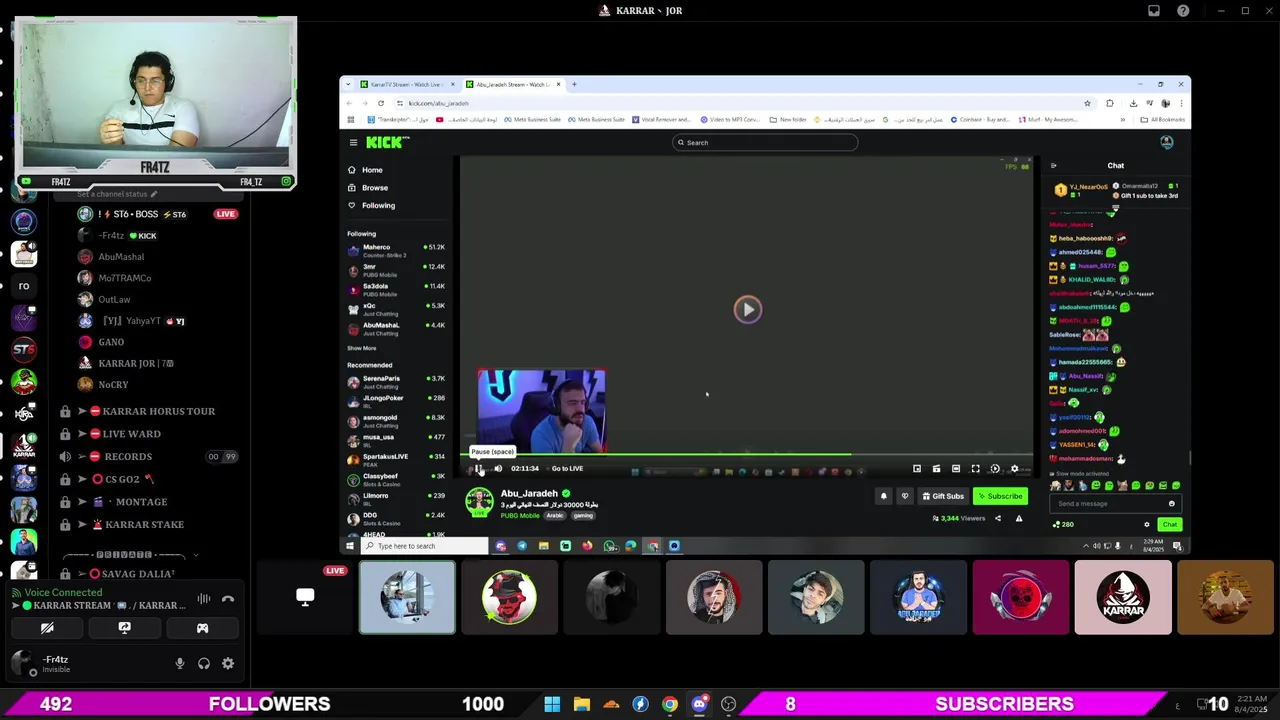Click Abu_Jaradeh streamer avatar
1280x720 pixels.
(x=479, y=502)
